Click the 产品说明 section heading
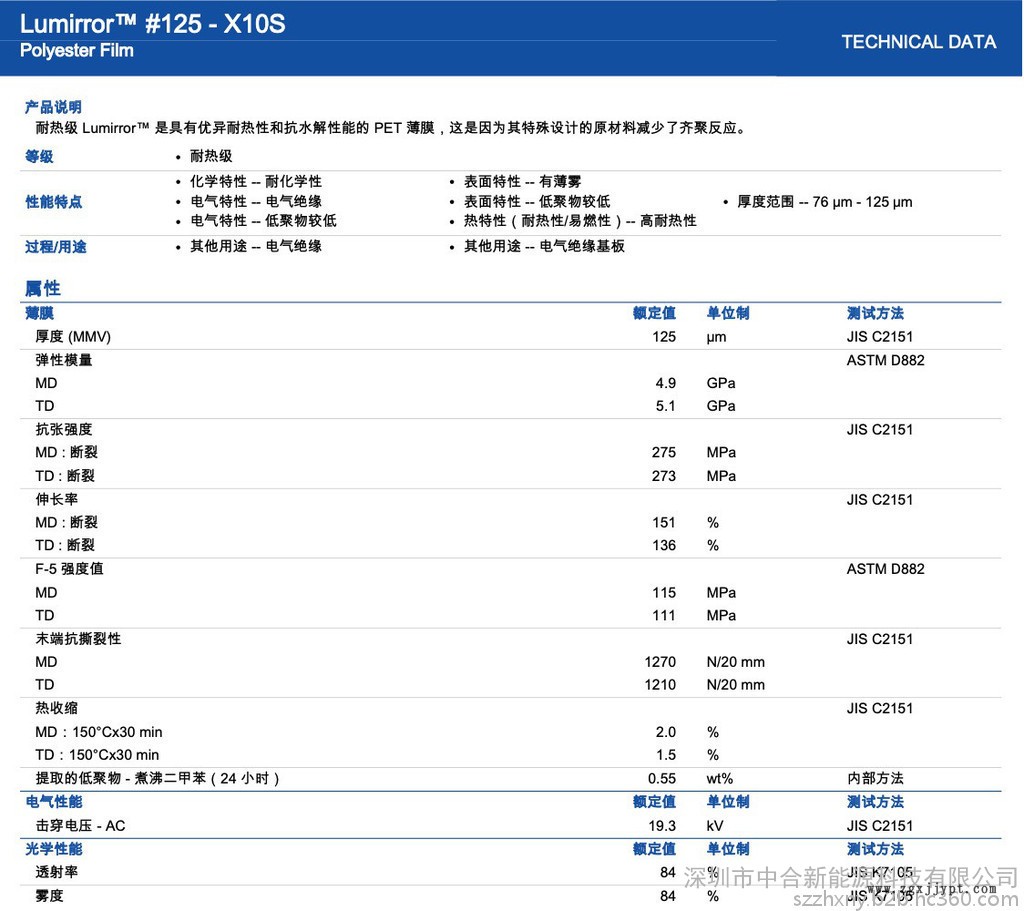 [x=53, y=107]
